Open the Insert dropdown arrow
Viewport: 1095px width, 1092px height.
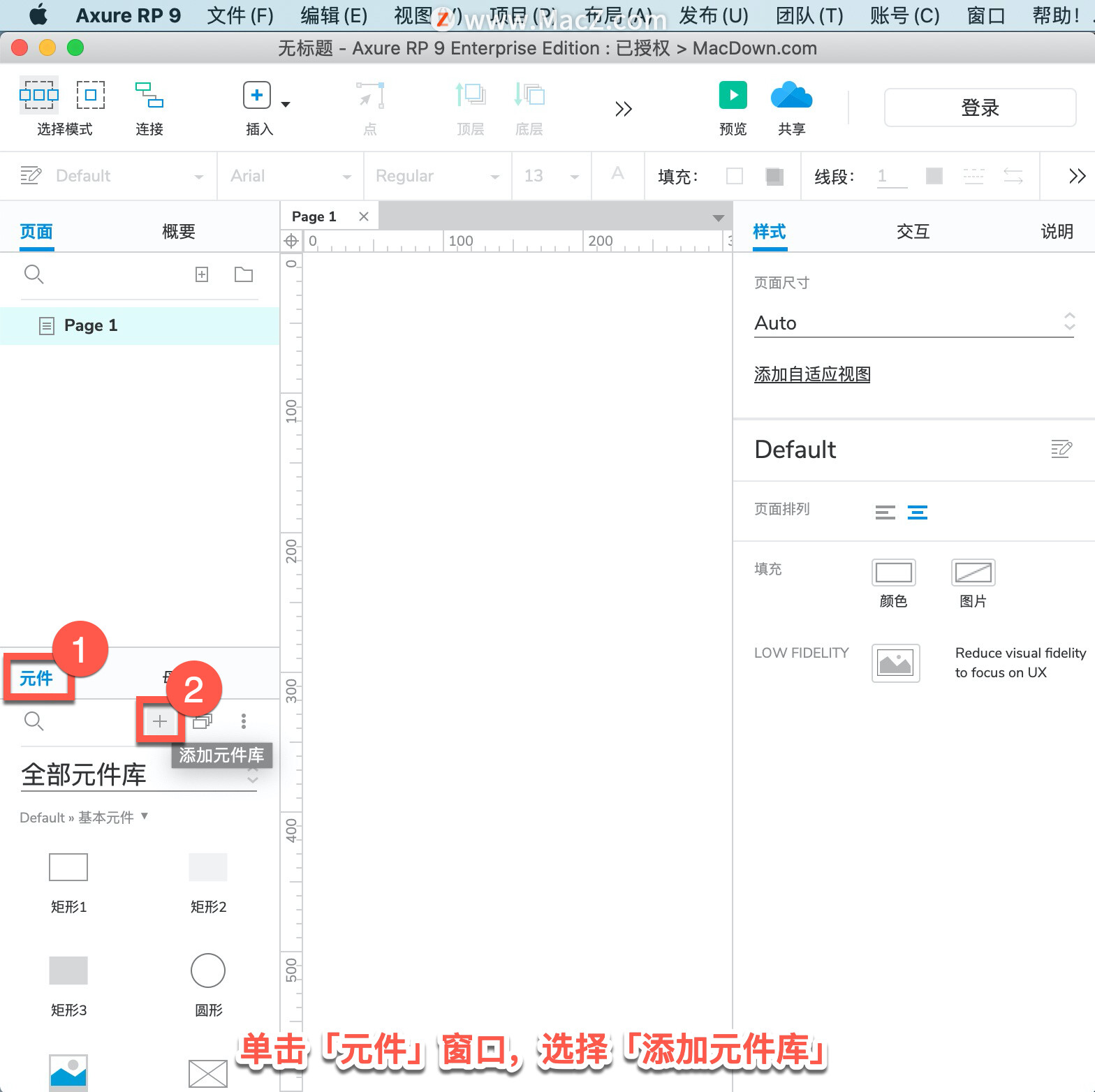click(286, 105)
